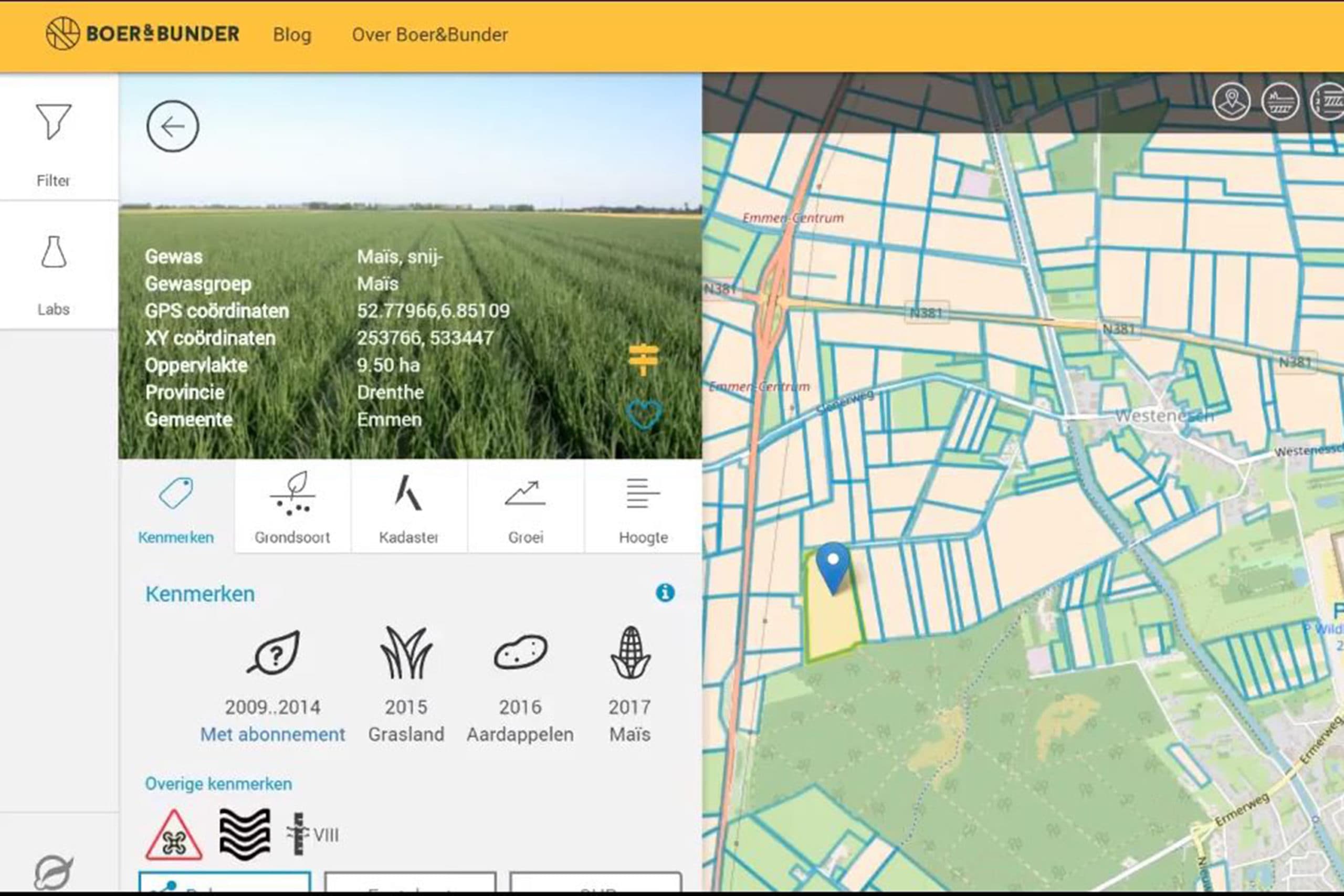Click the map layers button in map toolbar
The height and width of the screenshot is (896, 1344).
(1280, 102)
